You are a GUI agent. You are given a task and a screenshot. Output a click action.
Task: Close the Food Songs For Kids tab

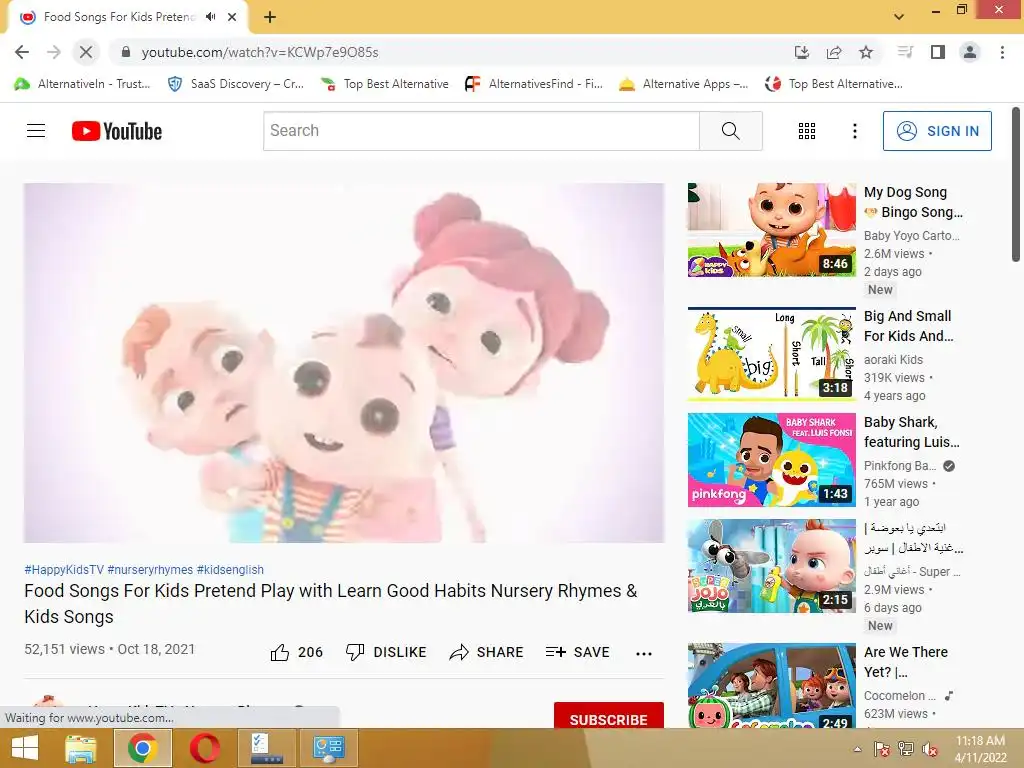[232, 17]
